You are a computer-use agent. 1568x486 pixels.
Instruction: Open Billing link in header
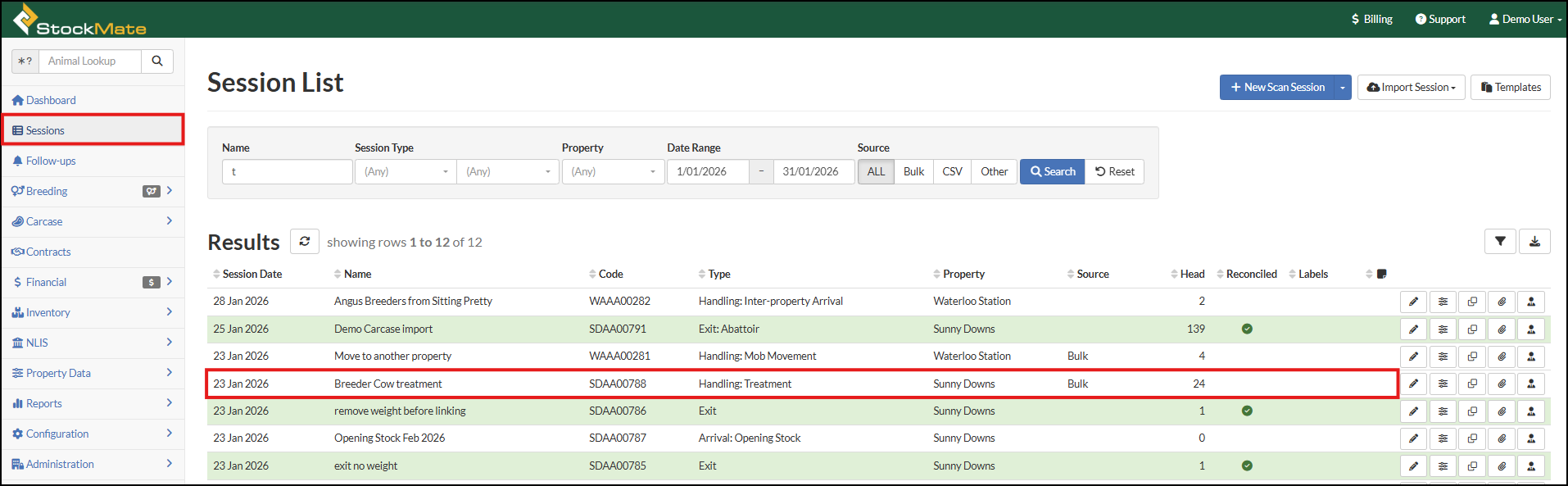pyautogui.click(x=1372, y=19)
